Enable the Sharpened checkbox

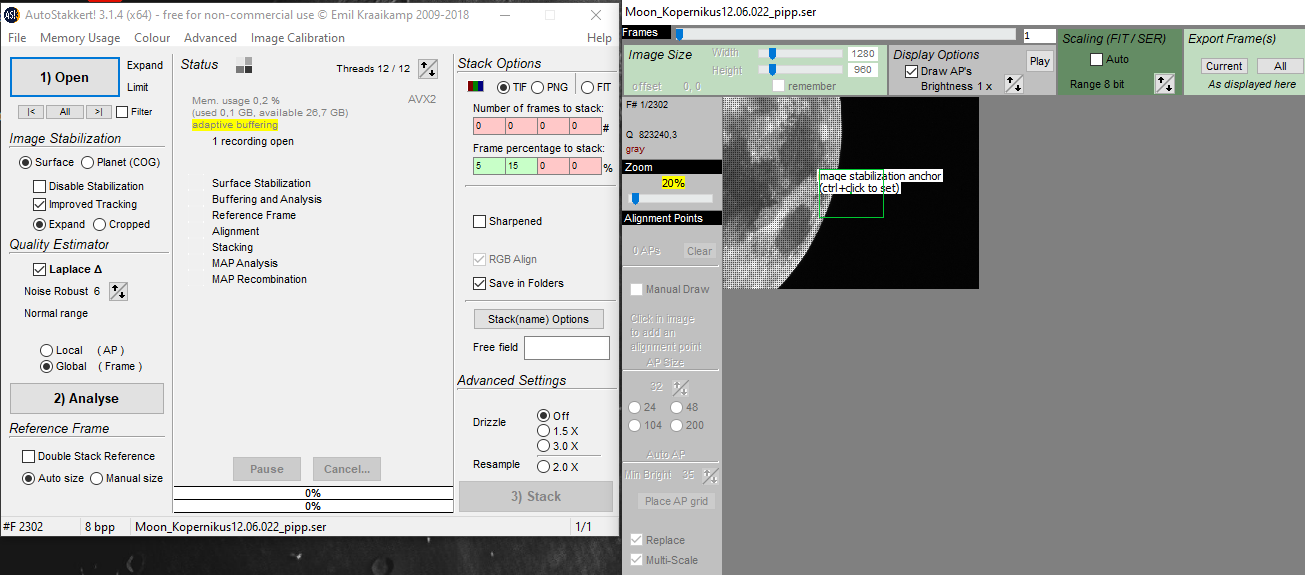[x=479, y=221]
